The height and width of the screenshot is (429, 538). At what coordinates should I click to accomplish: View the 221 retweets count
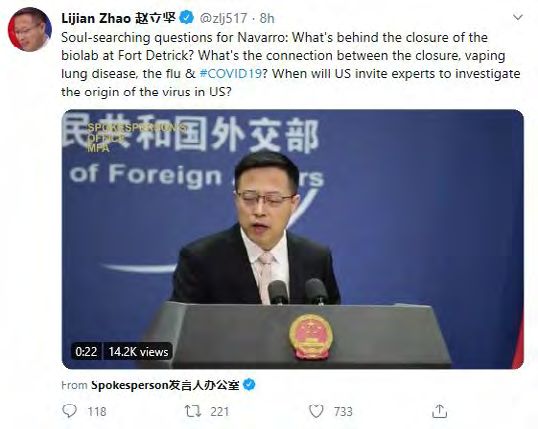pyautogui.click(x=220, y=411)
